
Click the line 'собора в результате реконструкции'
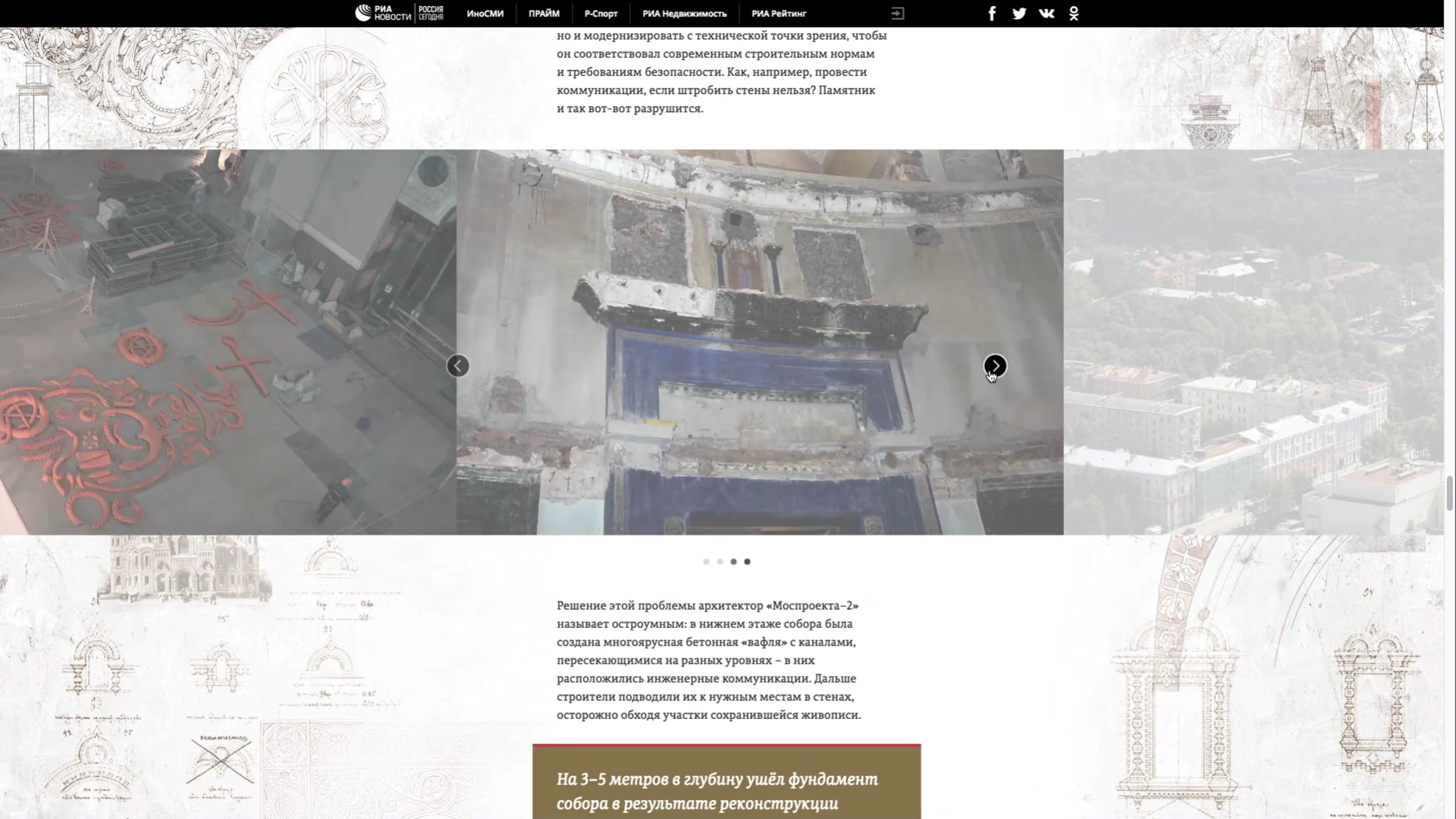click(697, 803)
